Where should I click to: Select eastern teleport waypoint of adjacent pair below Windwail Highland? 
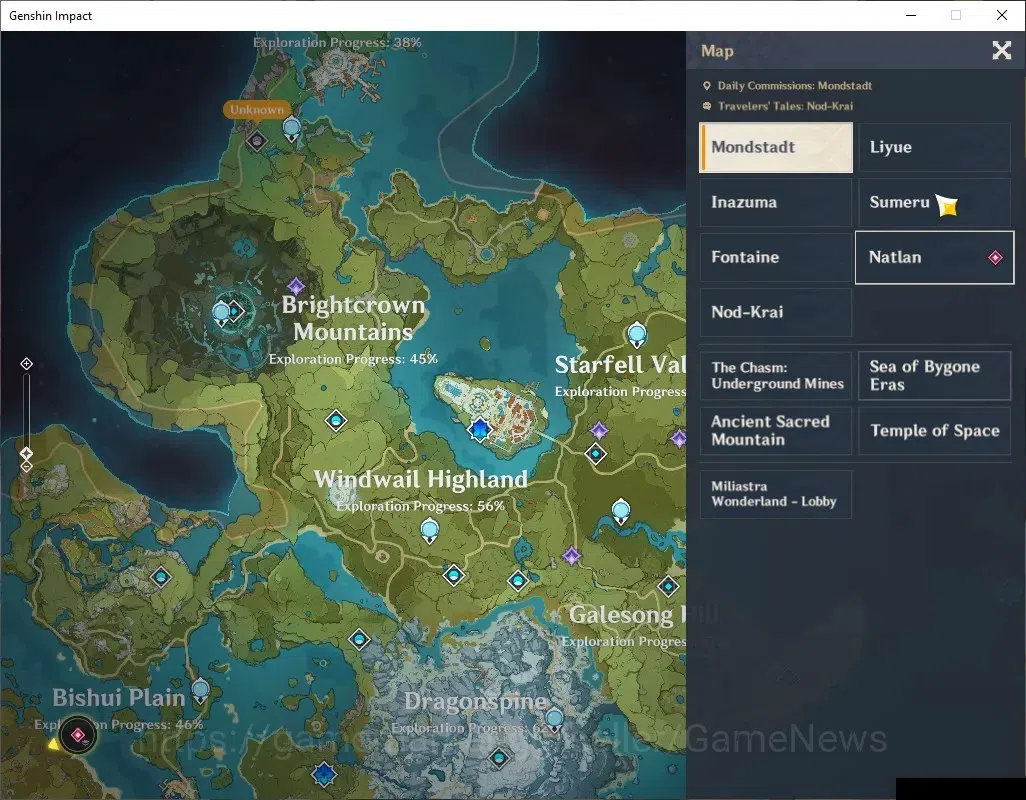(x=518, y=580)
